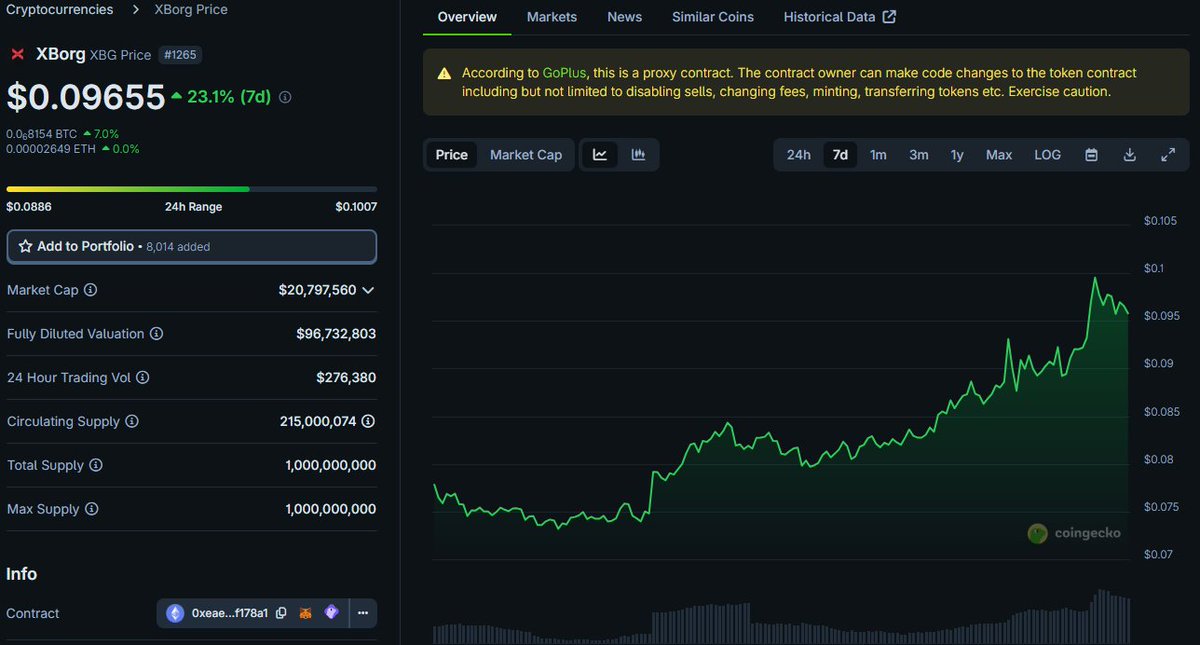Image resolution: width=1200 pixels, height=645 pixels.
Task: Click the $0.09655 price value
Action: [x=86, y=97]
